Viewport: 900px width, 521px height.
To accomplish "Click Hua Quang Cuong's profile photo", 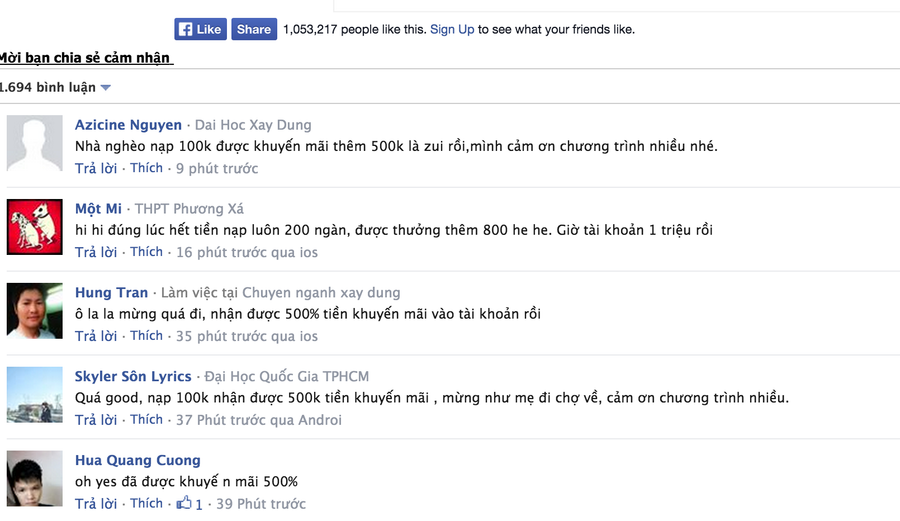I will (x=35, y=478).
